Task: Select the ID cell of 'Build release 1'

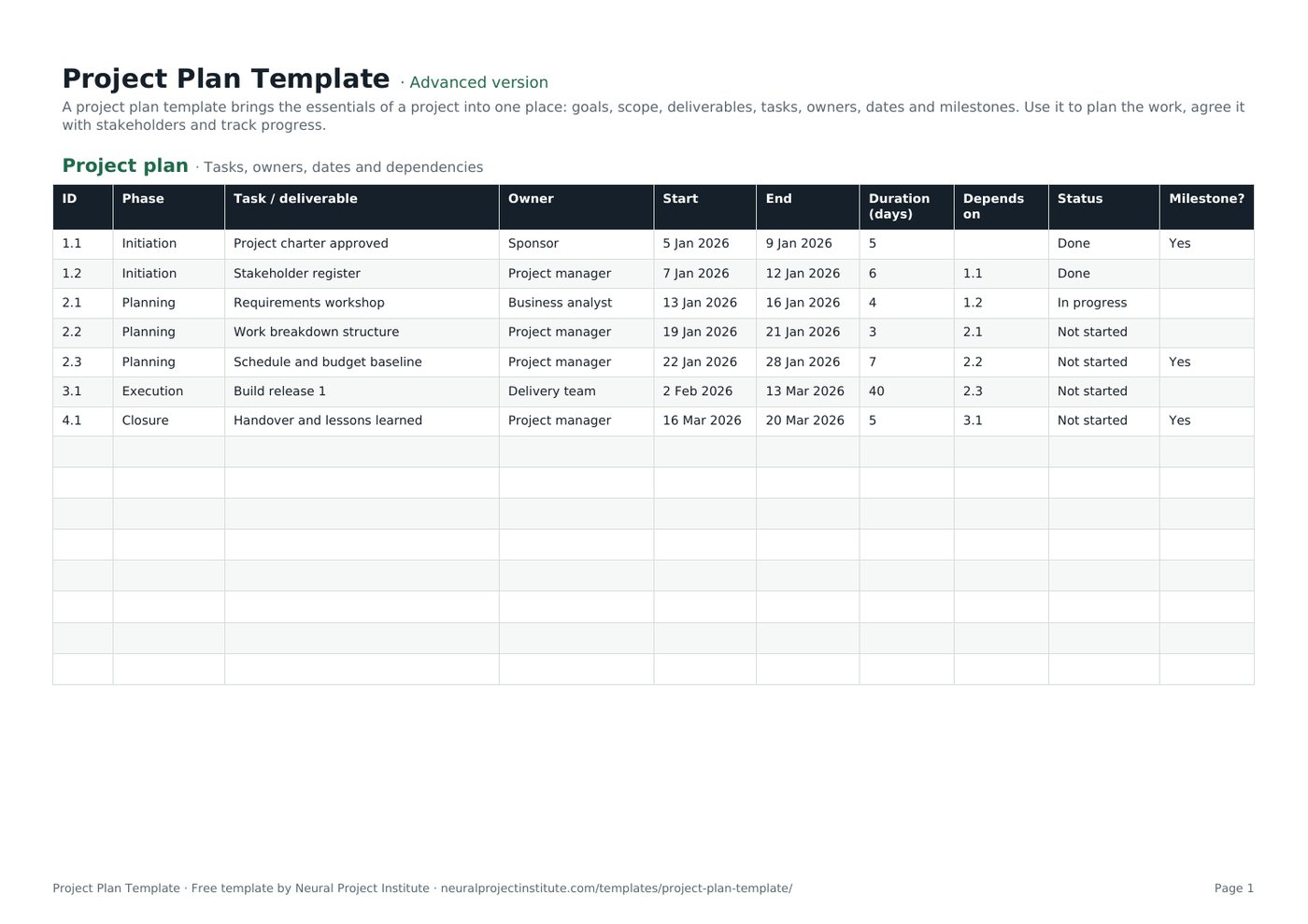Action: [82, 391]
